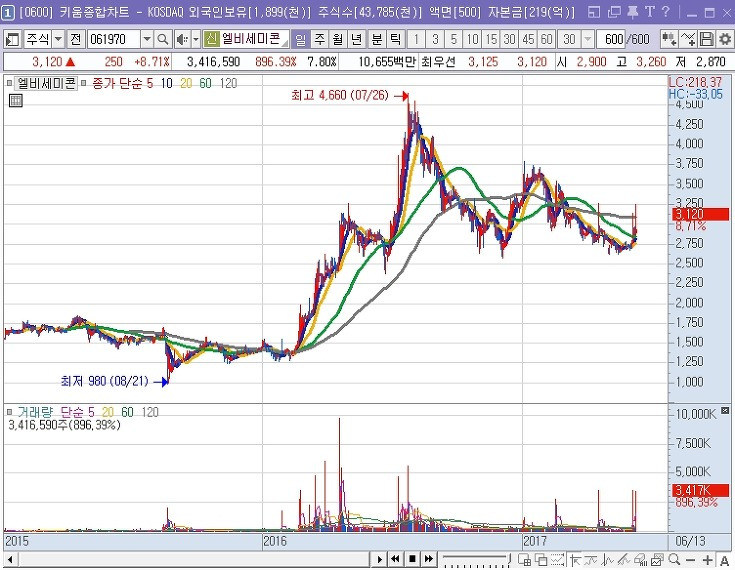This screenshot has width=735, height=570.
Task: Expand the stock code history dropdown
Action: coord(147,39)
